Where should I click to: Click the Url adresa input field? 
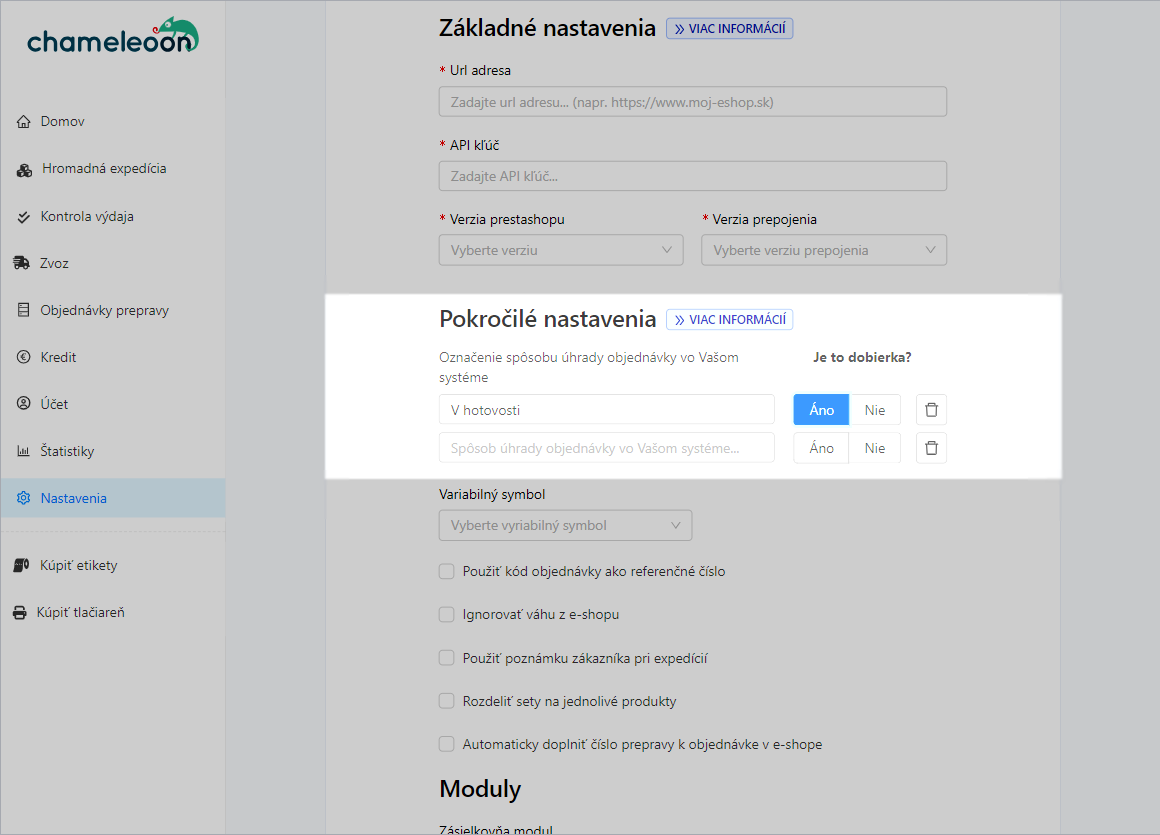(692, 101)
